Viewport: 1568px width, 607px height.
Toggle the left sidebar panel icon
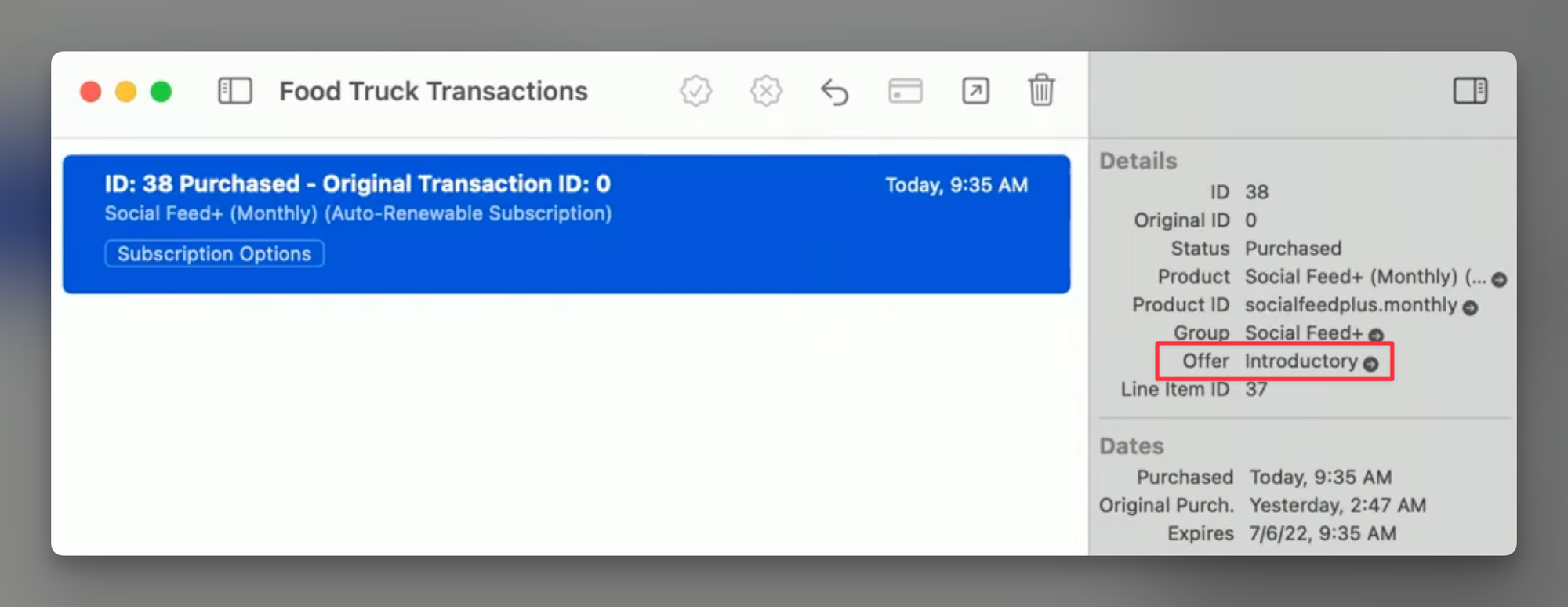click(234, 91)
